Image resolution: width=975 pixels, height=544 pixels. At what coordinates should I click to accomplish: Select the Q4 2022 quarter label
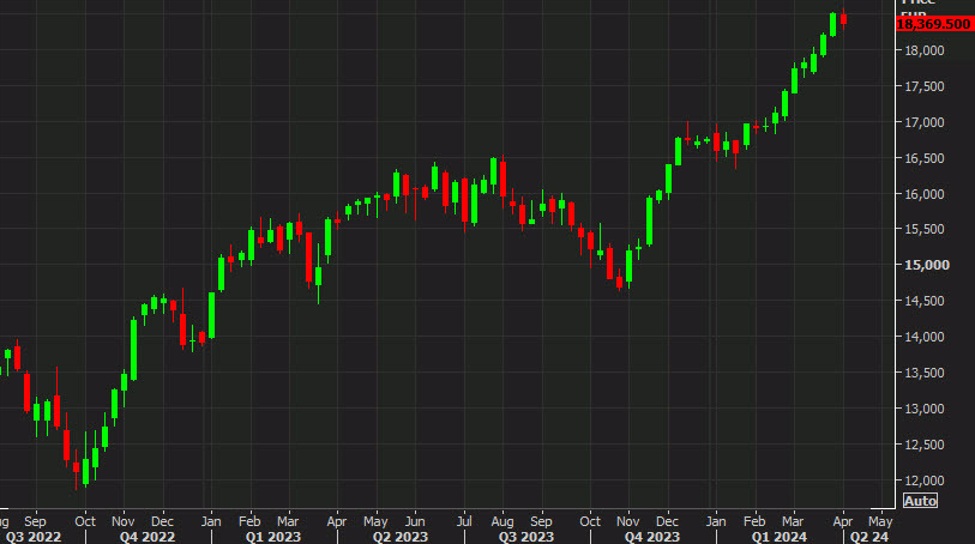tap(147, 537)
